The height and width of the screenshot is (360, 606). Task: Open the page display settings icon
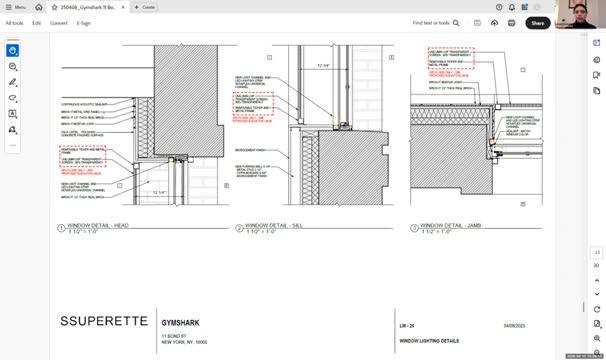coord(597,324)
